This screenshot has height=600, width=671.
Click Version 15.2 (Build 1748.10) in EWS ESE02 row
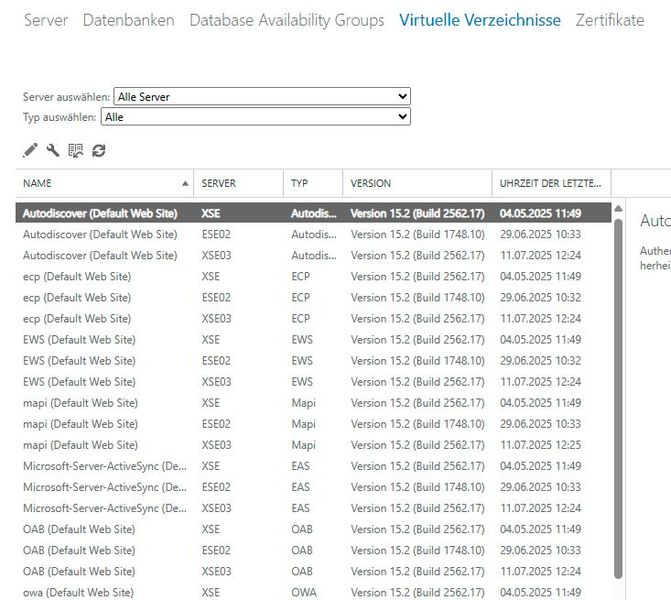point(418,360)
